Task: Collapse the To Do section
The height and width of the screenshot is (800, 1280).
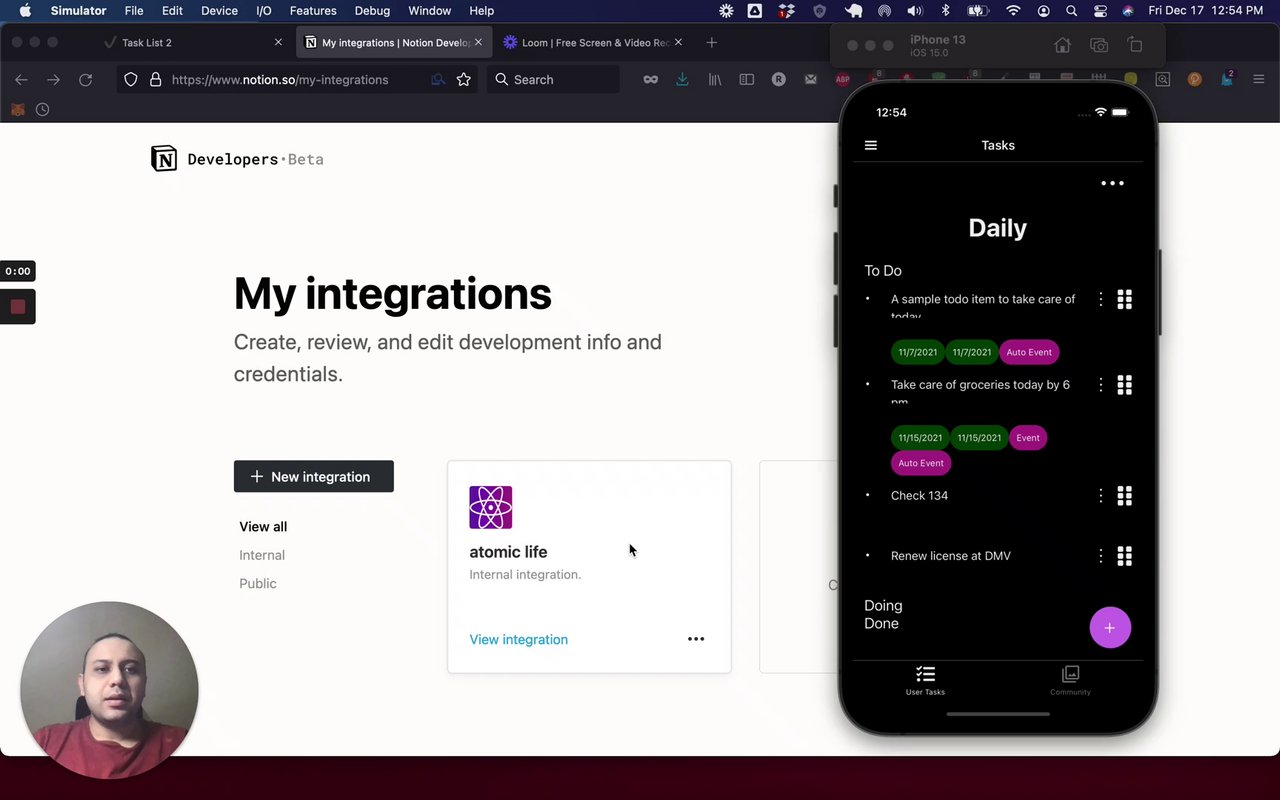Action: tap(883, 270)
